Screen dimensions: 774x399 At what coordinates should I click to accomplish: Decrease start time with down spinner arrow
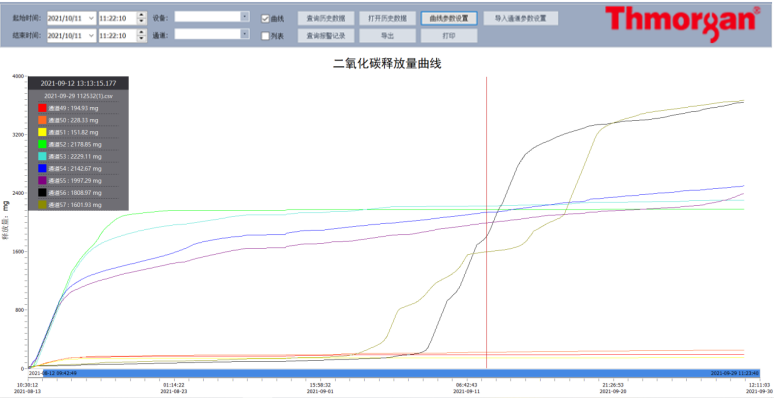142,21
